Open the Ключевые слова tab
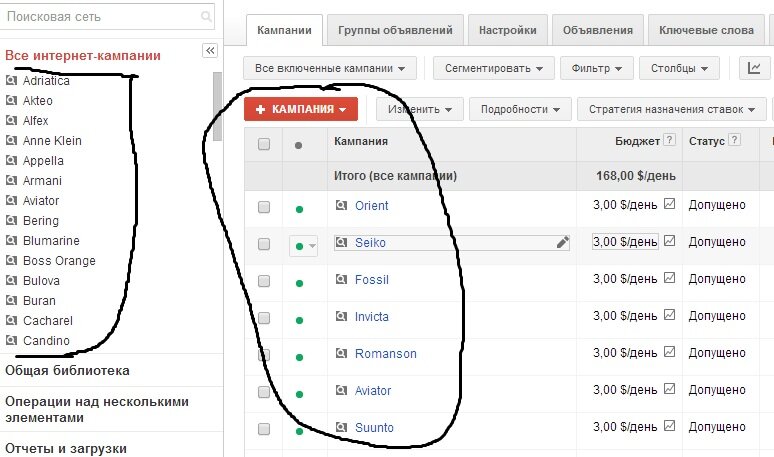This screenshot has width=774, height=457. point(705,31)
